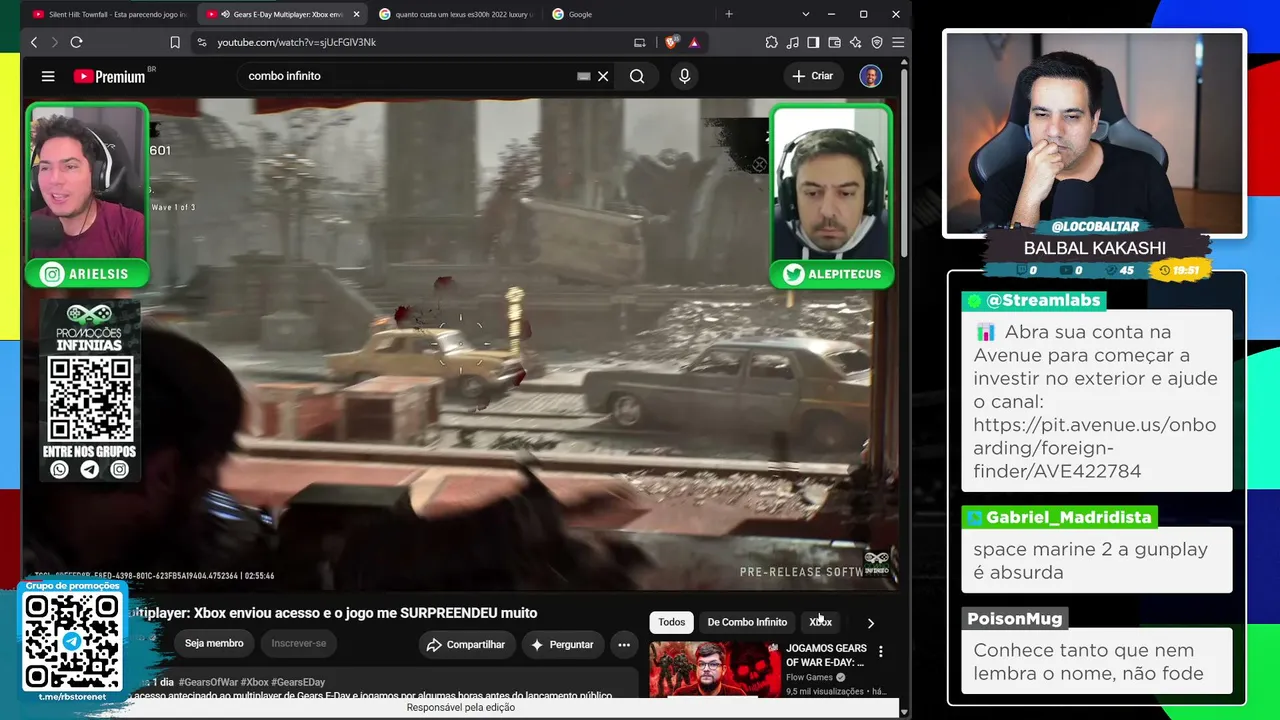Image resolution: width=1280 pixels, height=720 pixels.
Task: Click the Perguntar button
Action: pos(562,644)
